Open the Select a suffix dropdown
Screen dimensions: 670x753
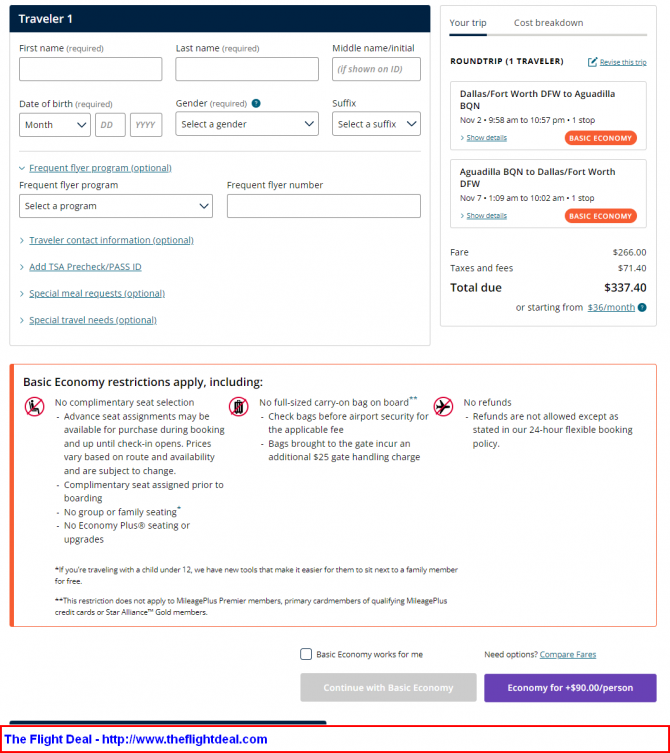(376, 124)
